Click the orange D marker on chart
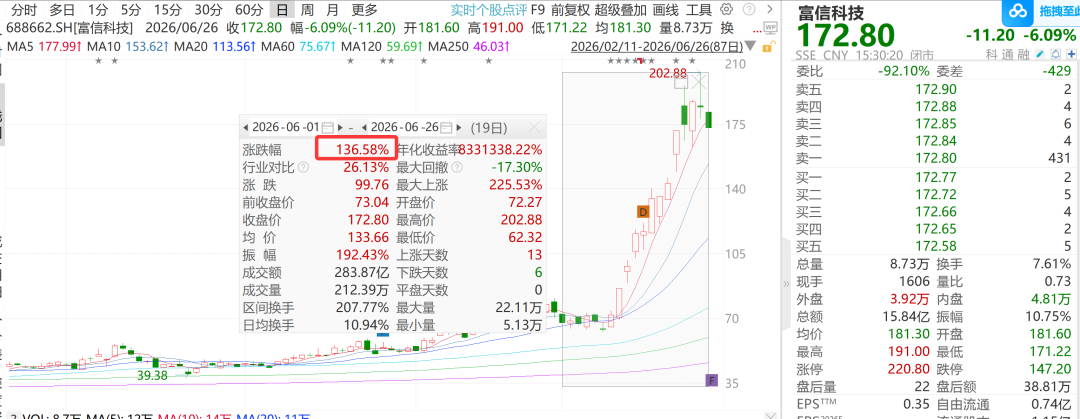 pos(643,212)
